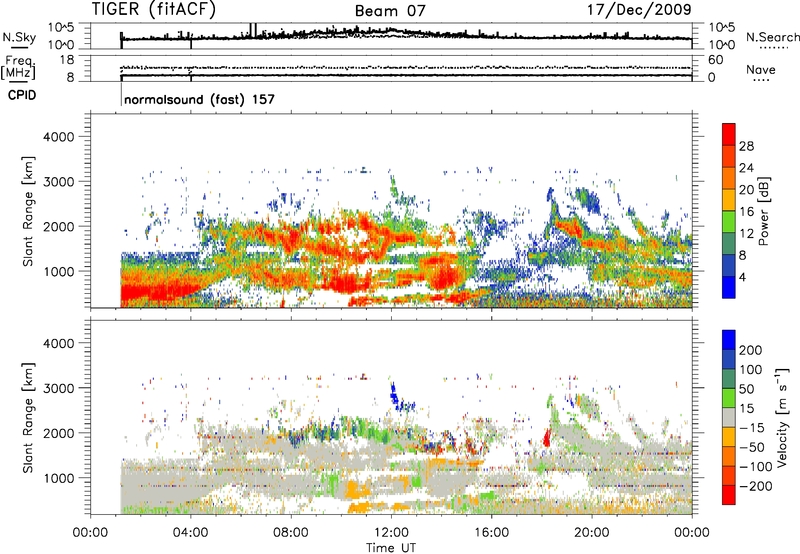
Task: Click the 28 label on Power colorbar
Action: [x=746, y=146]
